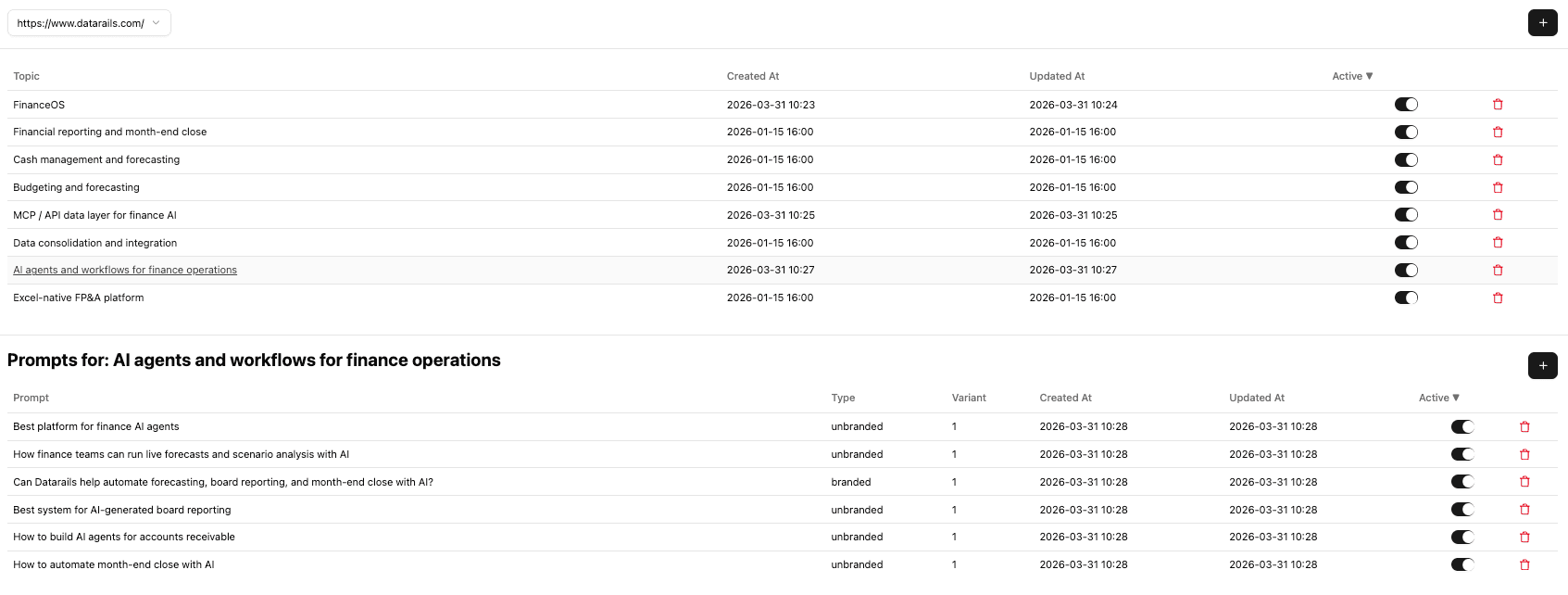Click FinanceOS updated time 2026-03-31 10:24
The height and width of the screenshot is (595, 1568).
[x=1073, y=105]
